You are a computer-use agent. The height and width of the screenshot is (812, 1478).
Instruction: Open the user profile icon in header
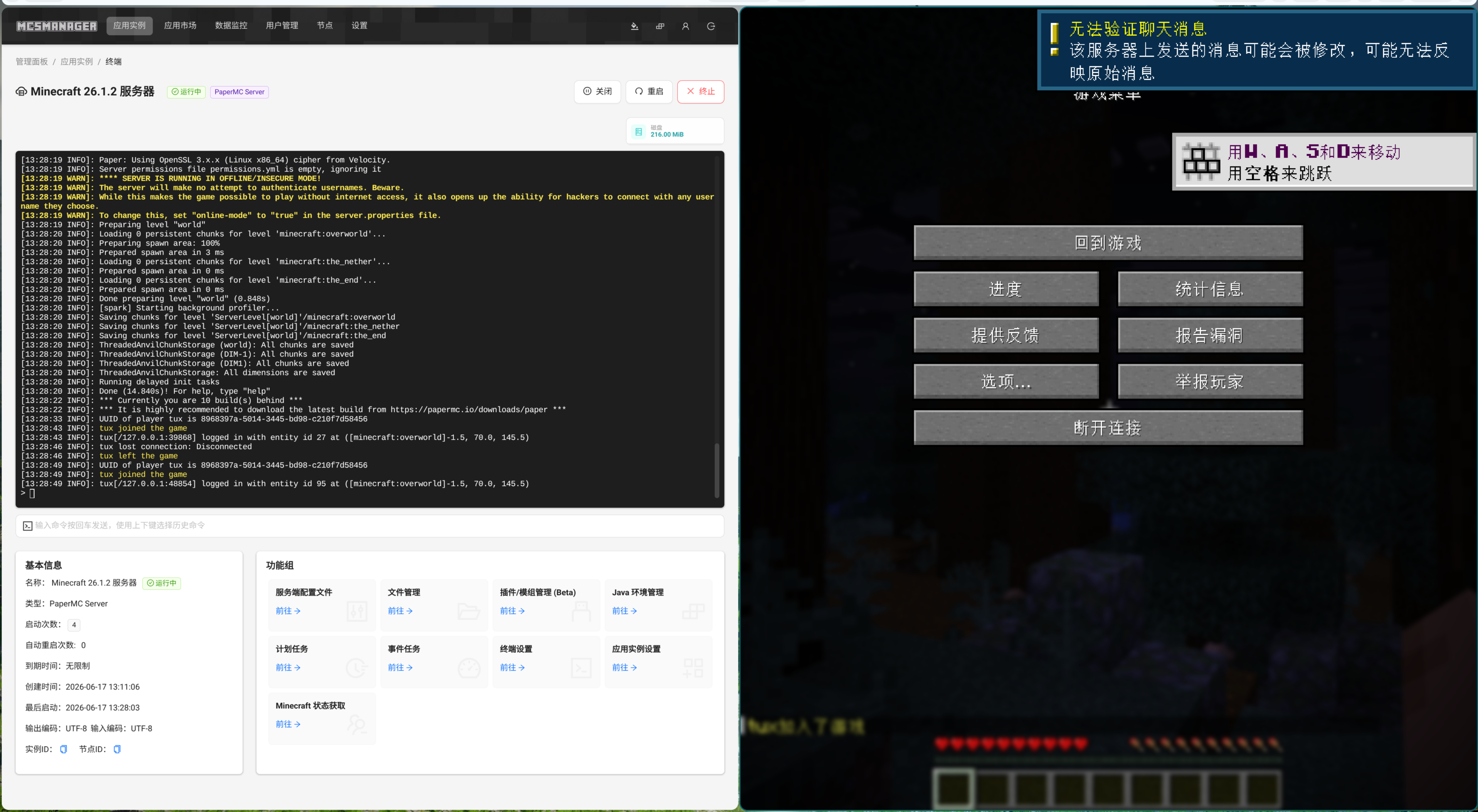click(685, 26)
